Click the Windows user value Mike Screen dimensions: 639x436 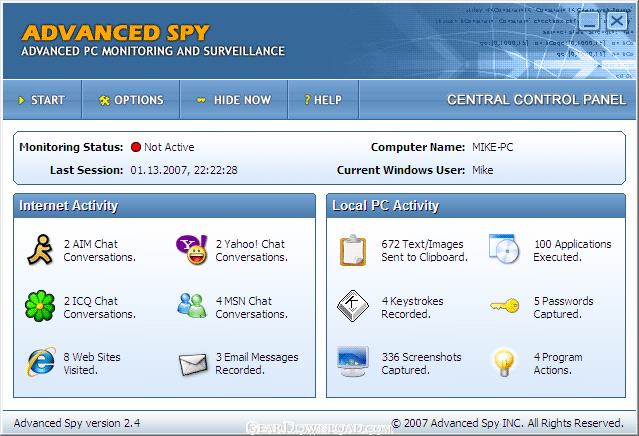(x=483, y=170)
